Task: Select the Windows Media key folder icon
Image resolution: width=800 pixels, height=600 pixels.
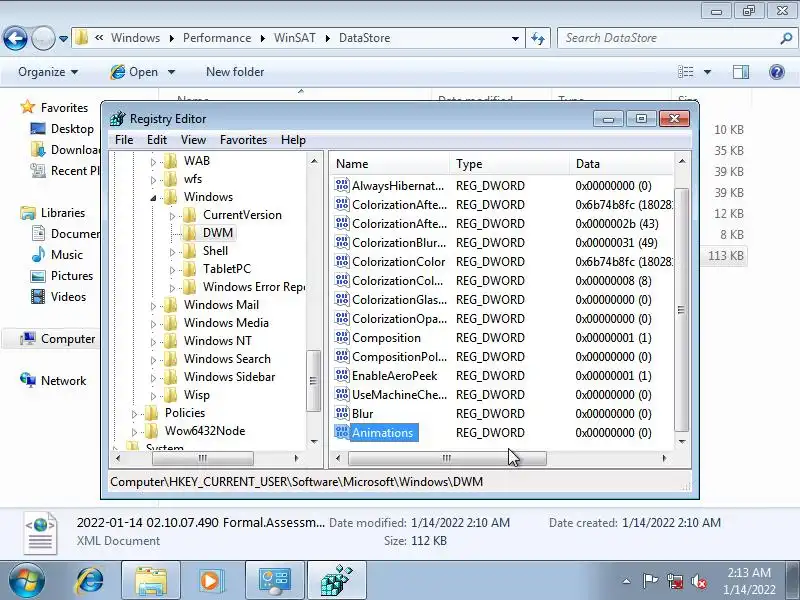Action: [170, 322]
